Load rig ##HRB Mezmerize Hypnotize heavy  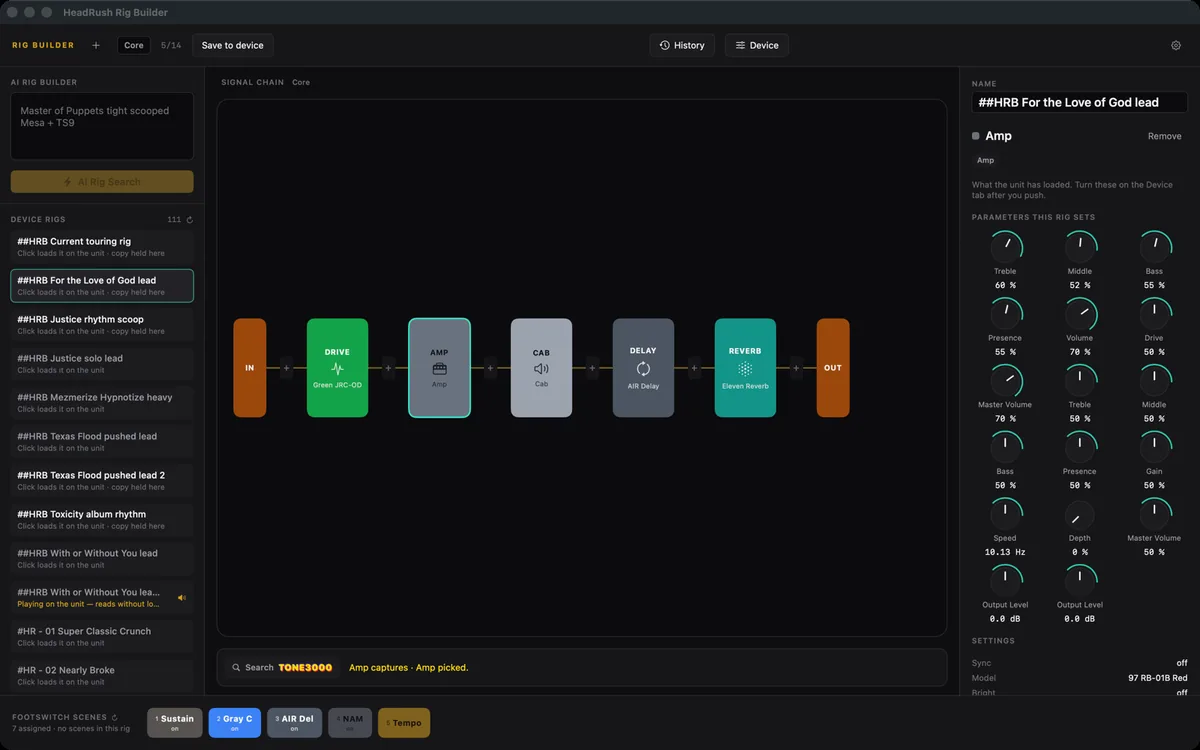click(x=102, y=403)
